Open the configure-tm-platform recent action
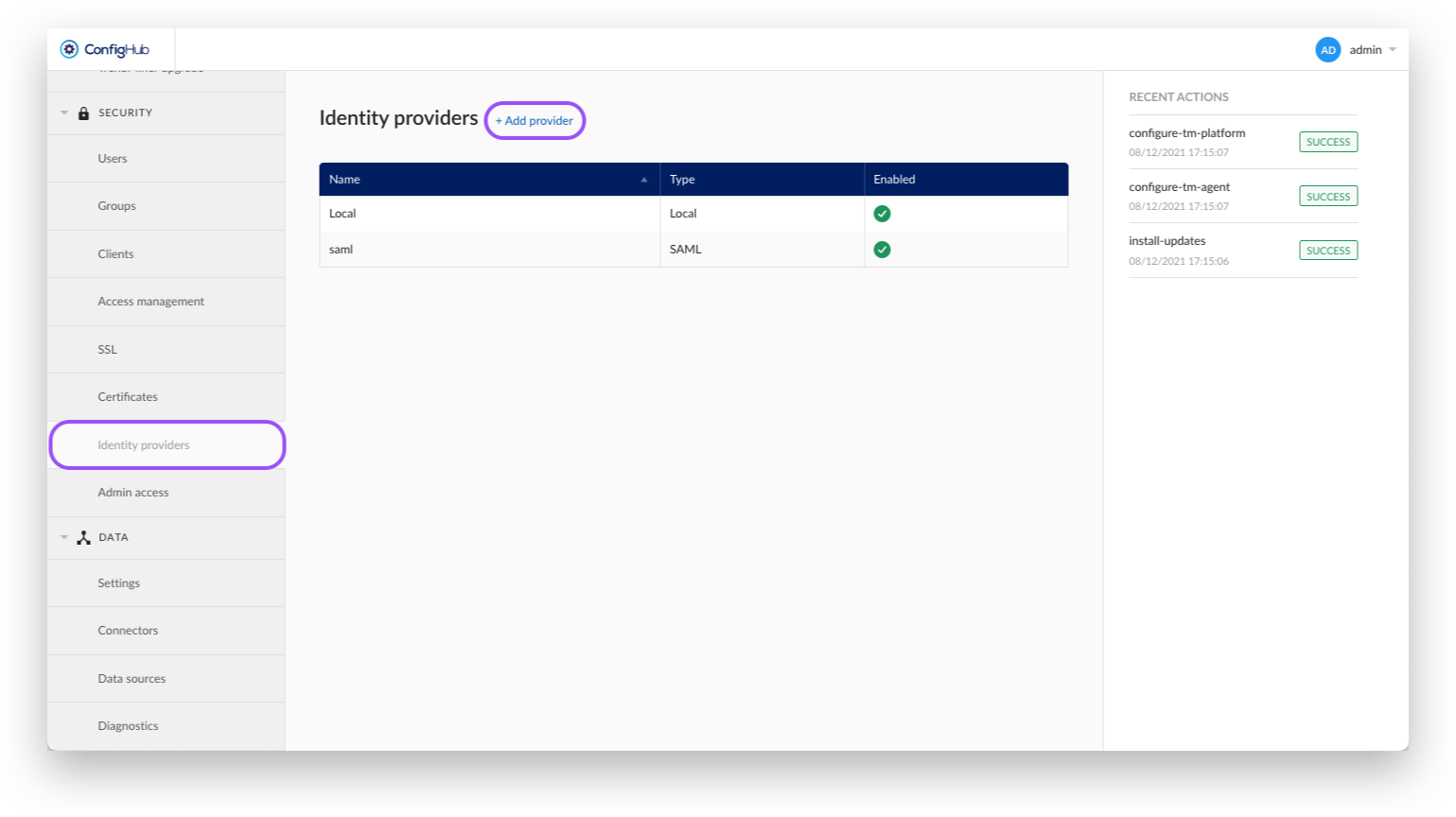The height and width of the screenshot is (817, 1456). pyautogui.click(x=1186, y=133)
